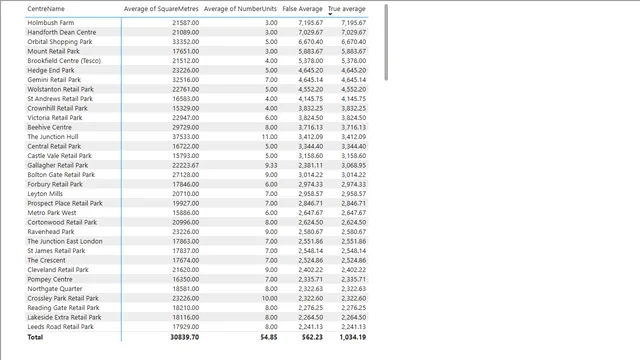Select the Crownhill Retail Park cell
640x360 pixels.
coord(57,108)
